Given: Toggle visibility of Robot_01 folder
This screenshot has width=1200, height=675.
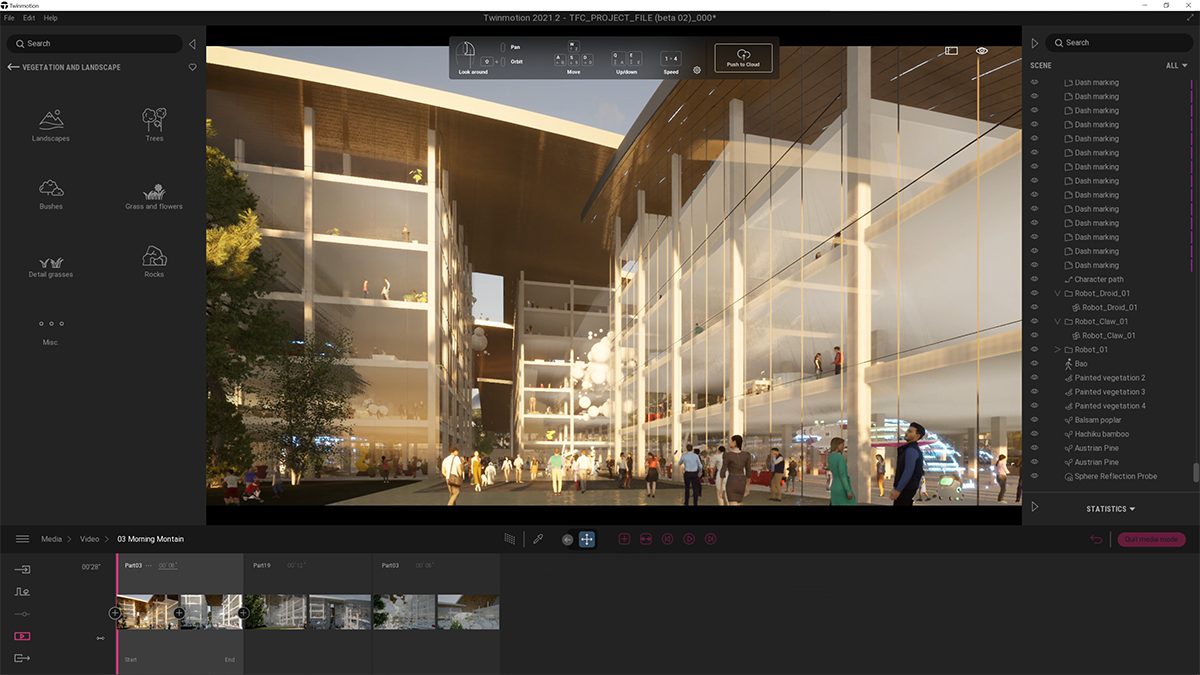Looking at the screenshot, I should 1035,349.
